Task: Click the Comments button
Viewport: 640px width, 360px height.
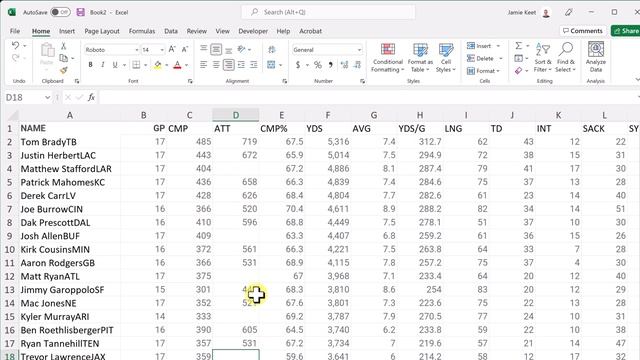Action: coord(582,31)
